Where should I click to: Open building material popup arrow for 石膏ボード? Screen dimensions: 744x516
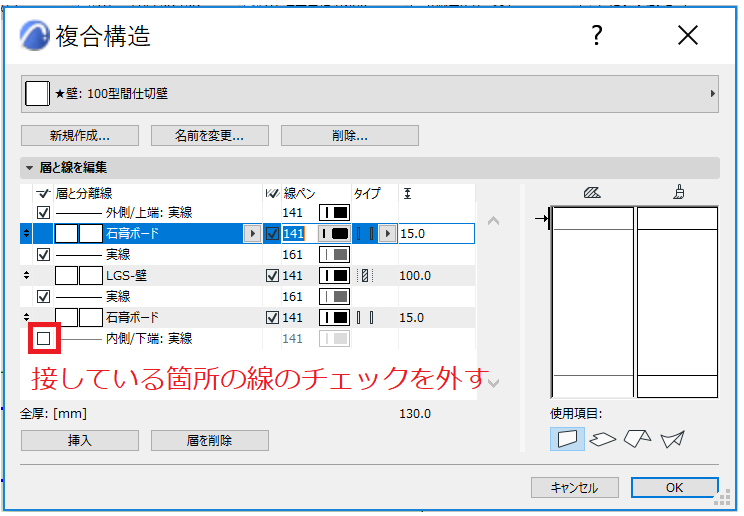252,234
